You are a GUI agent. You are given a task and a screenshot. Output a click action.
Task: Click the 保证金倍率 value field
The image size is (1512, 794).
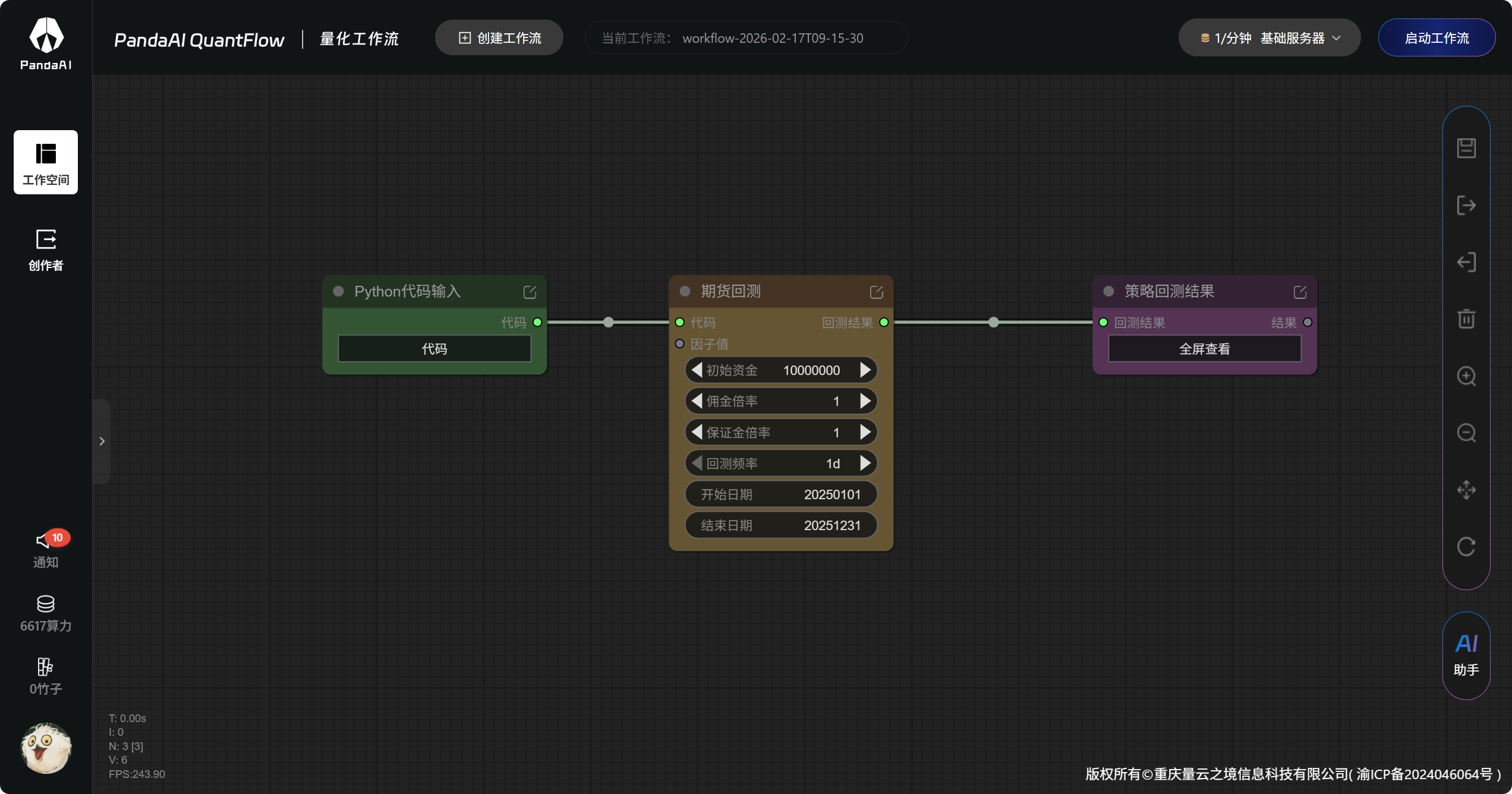836,432
